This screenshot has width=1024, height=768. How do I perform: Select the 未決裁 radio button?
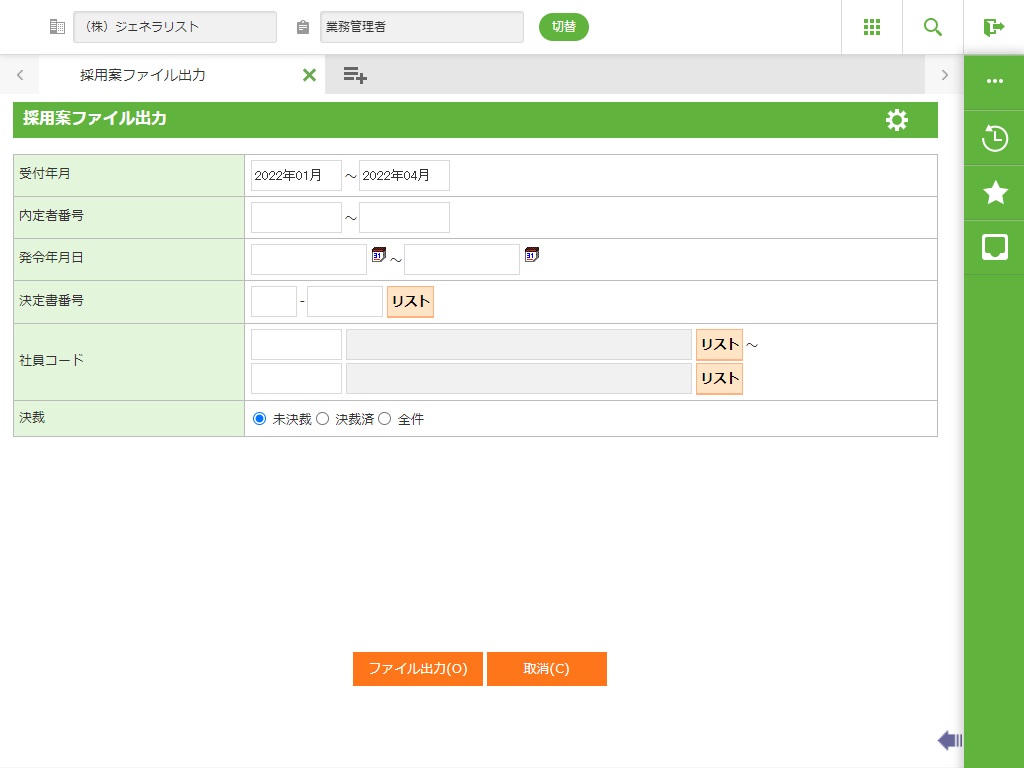(x=260, y=419)
